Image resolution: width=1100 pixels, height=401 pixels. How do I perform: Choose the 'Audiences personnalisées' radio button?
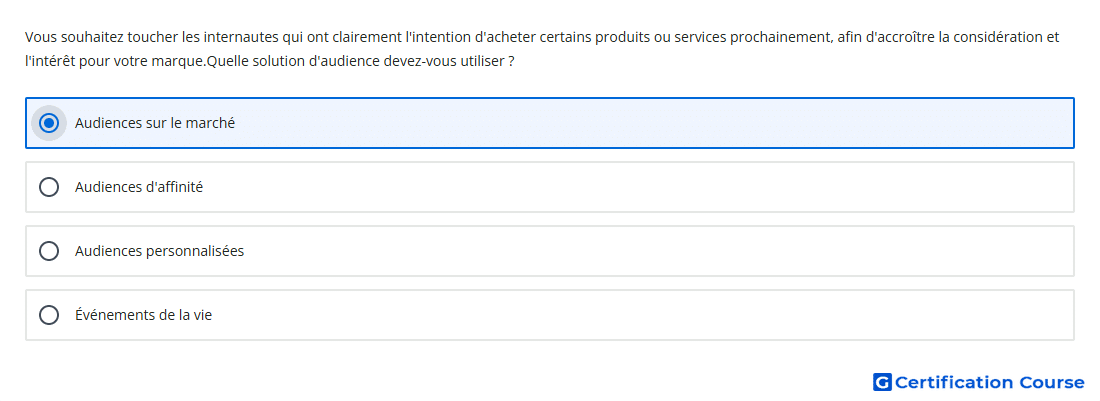point(48,251)
